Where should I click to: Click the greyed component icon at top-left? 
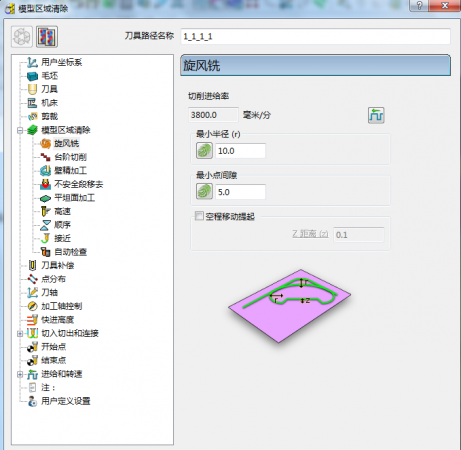[x=22, y=36]
